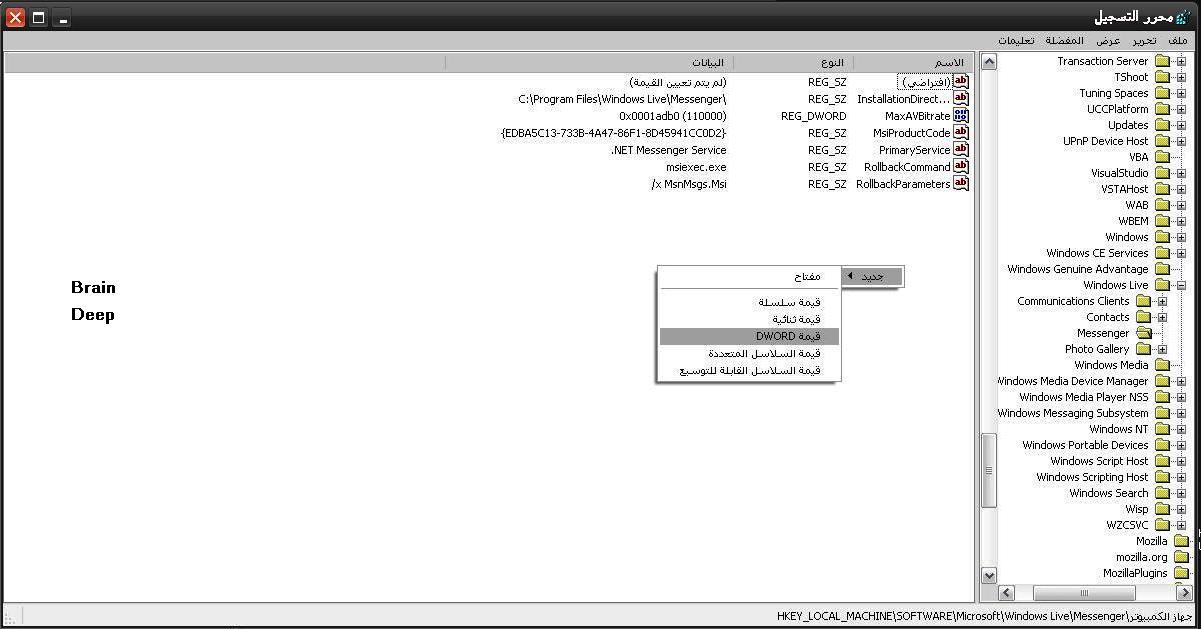Click the tree horizontal scrollbar thumb
This screenshot has width=1201, height=629.
click(1083, 593)
